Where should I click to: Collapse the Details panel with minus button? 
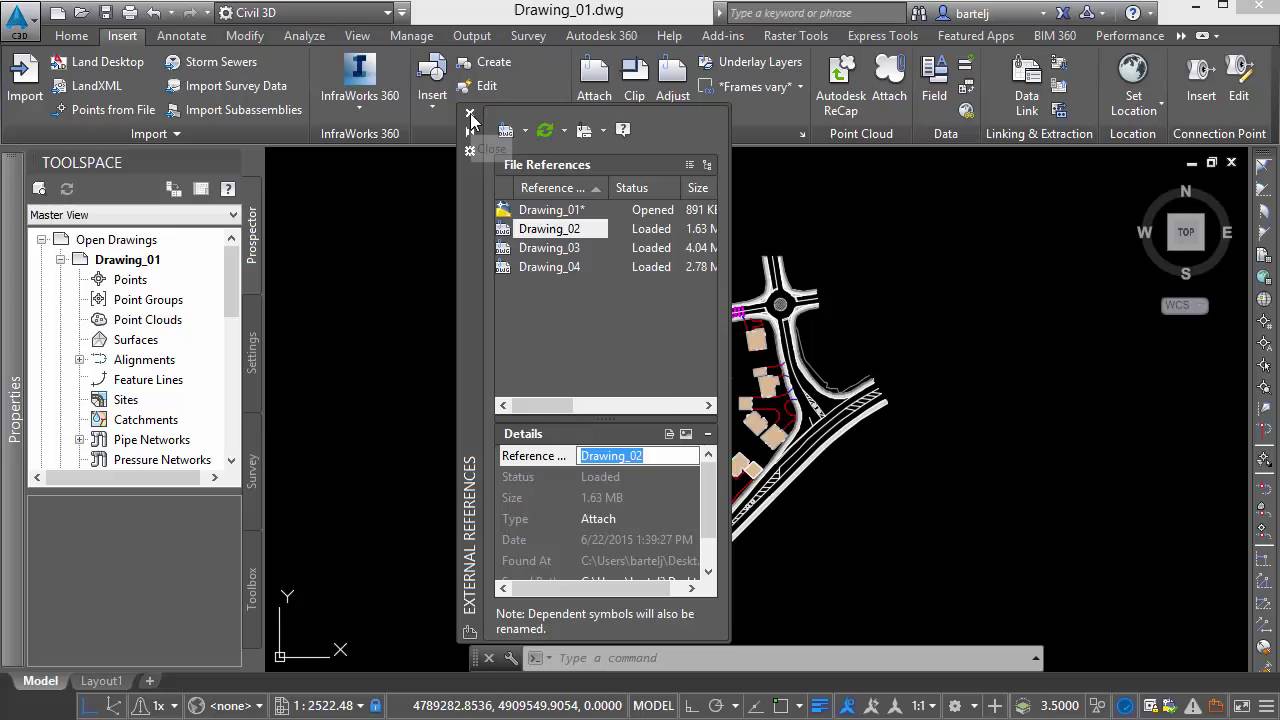[x=707, y=434]
